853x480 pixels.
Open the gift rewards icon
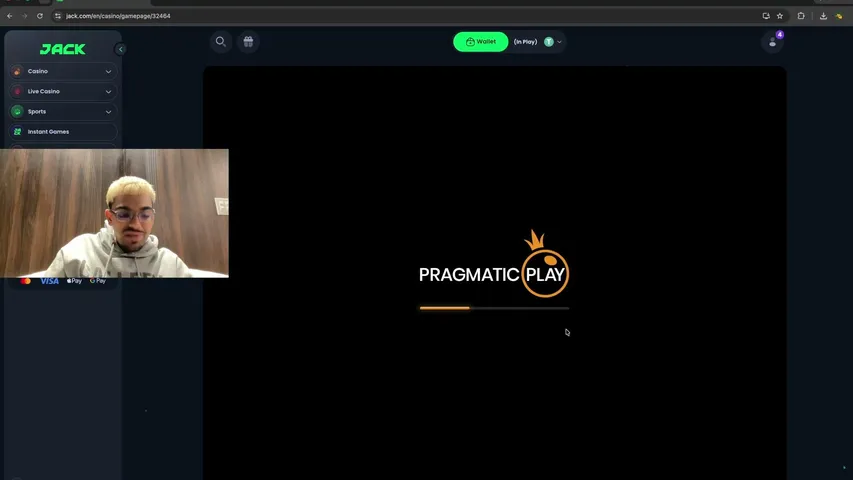[248, 42]
